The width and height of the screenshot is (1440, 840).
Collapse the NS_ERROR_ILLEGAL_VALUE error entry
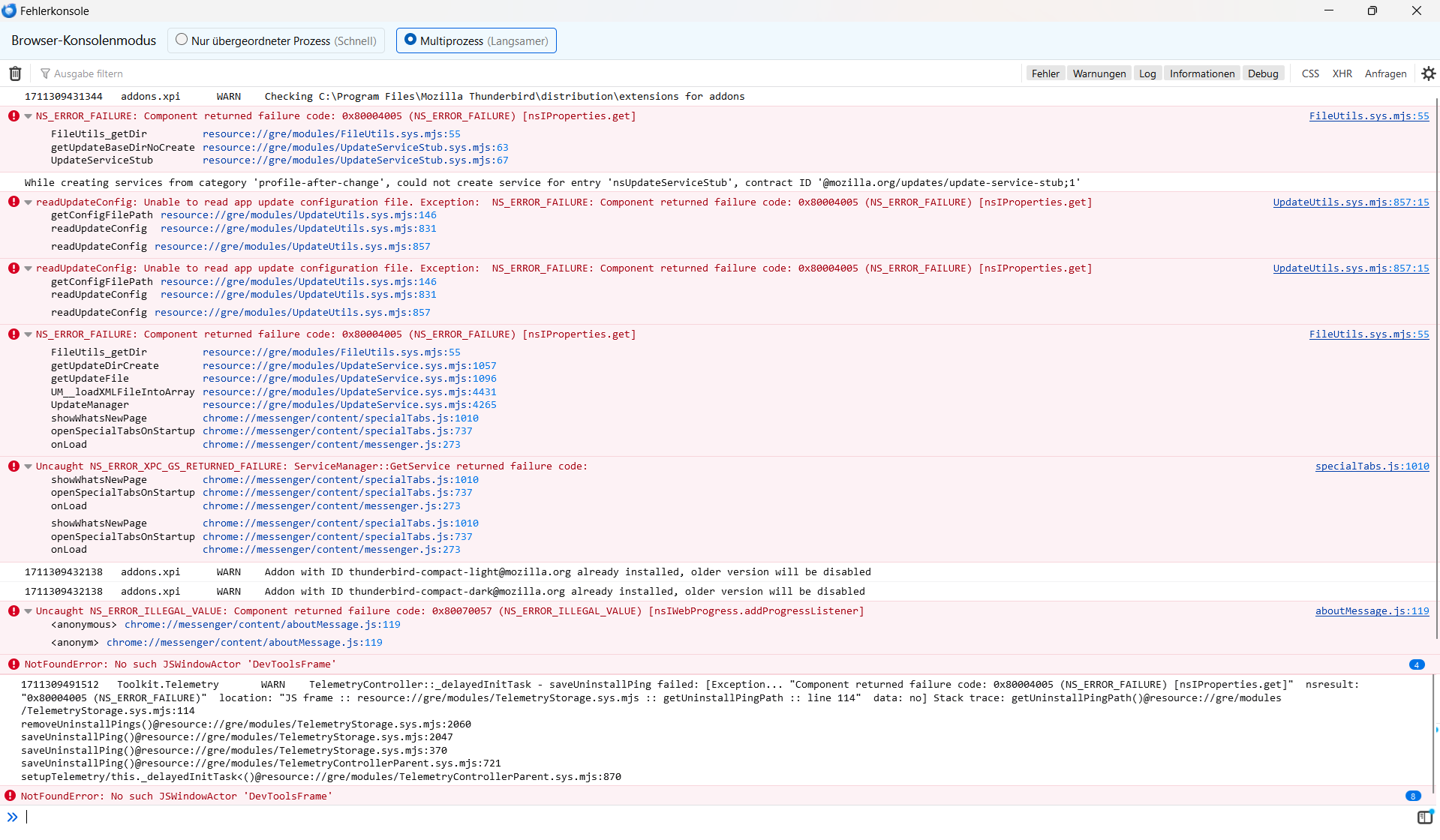coord(28,611)
